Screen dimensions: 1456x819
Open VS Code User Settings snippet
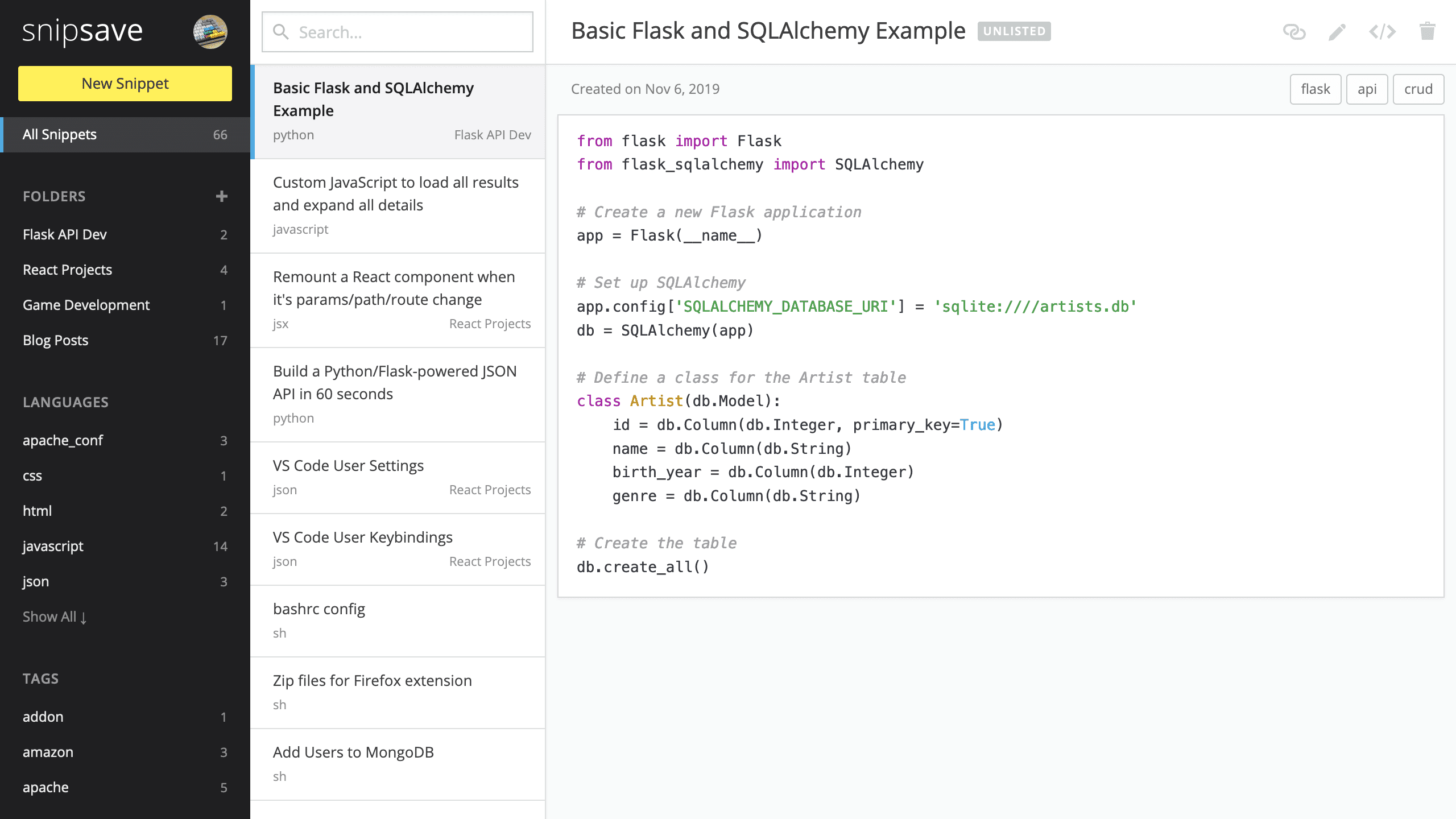[x=398, y=478]
